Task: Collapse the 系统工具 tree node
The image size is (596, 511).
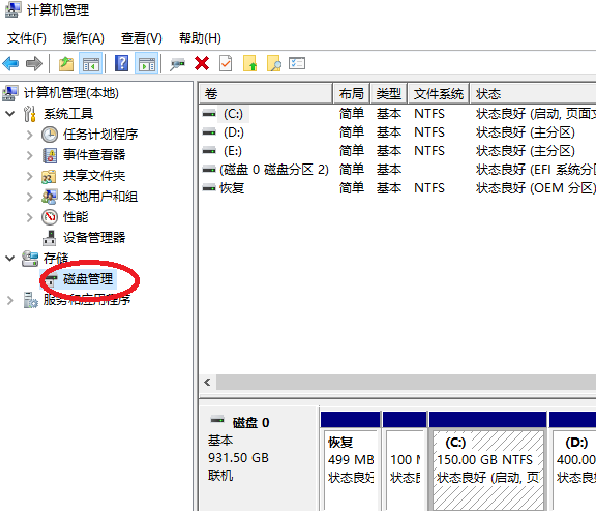Action: tap(10, 113)
